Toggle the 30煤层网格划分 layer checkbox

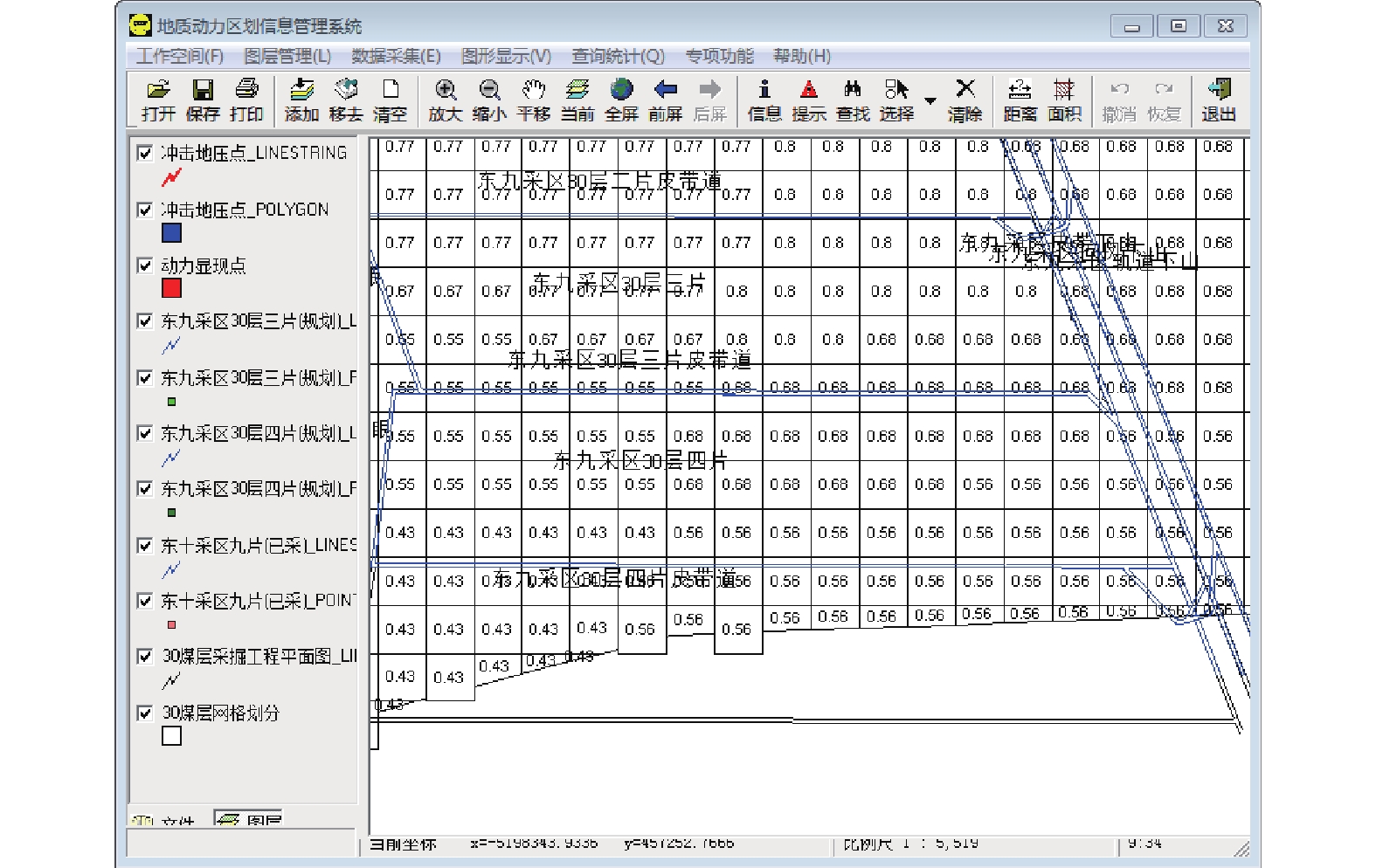(145, 713)
